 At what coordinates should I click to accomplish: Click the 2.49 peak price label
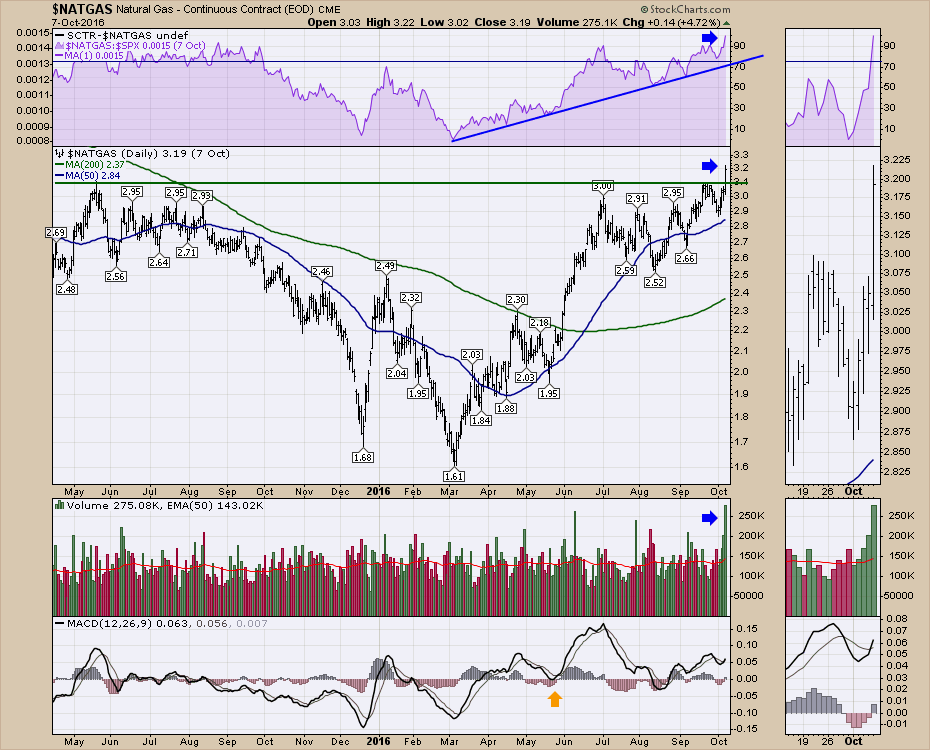pos(386,266)
